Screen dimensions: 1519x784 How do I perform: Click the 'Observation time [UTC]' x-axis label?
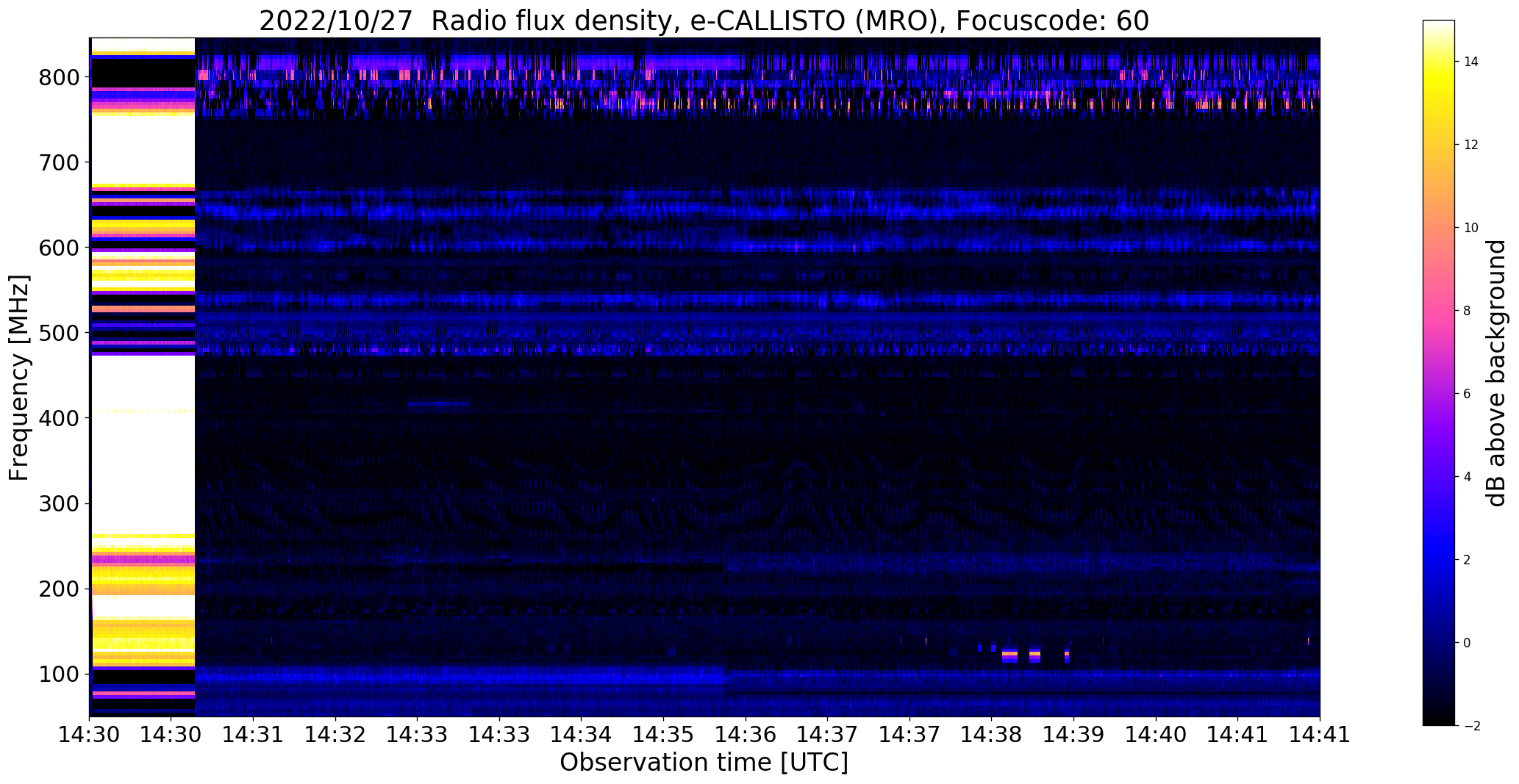point(704,763)
